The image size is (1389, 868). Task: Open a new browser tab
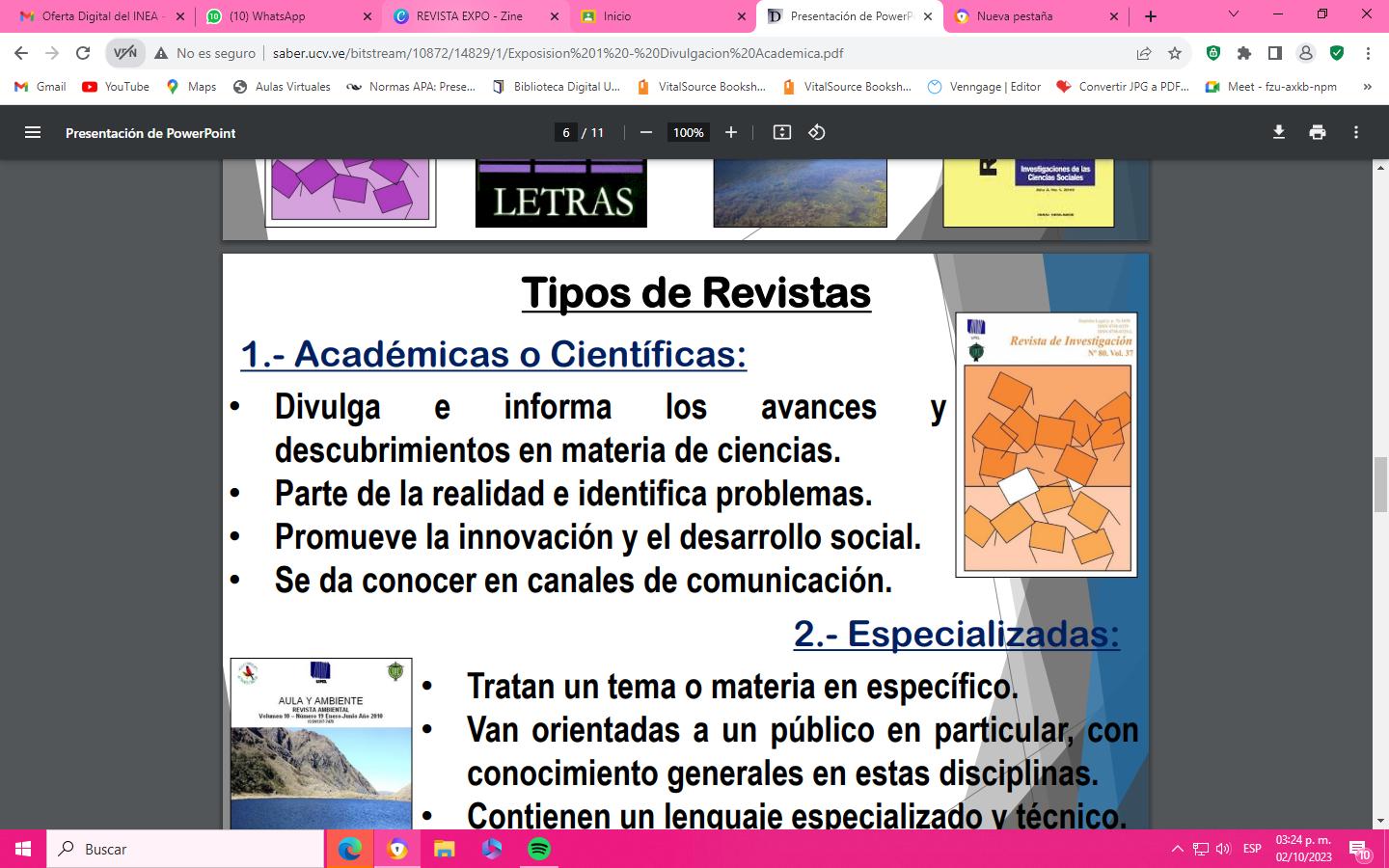point(1150,16)
